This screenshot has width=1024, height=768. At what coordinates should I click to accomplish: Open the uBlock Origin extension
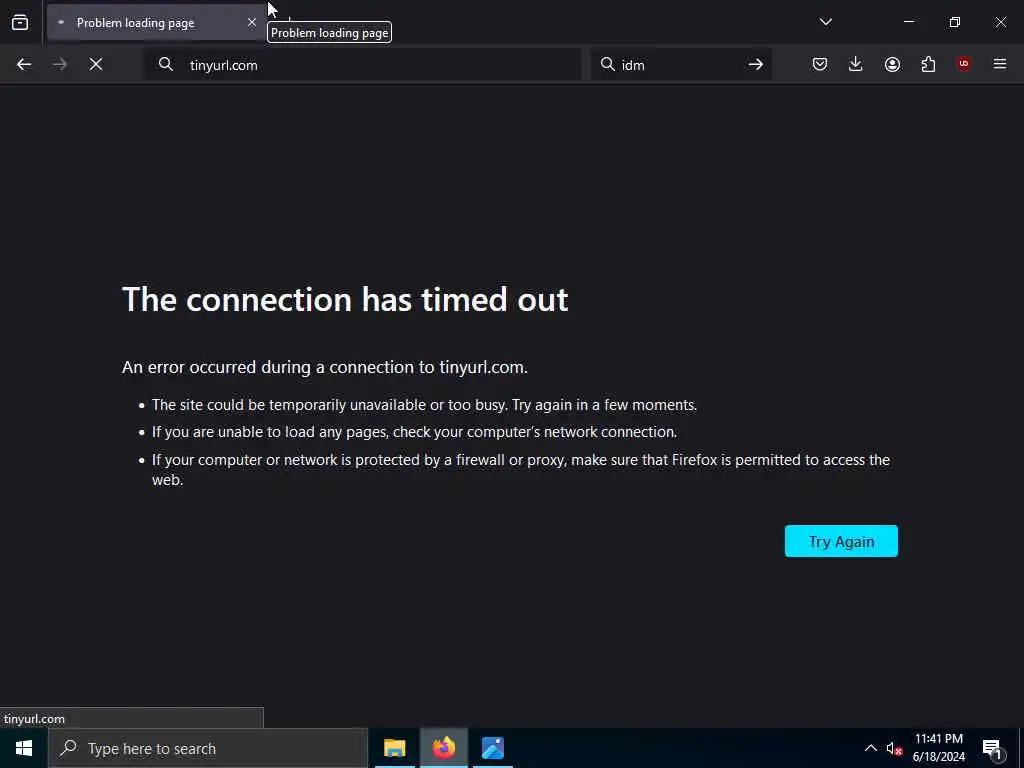click(x=963, y=64)
